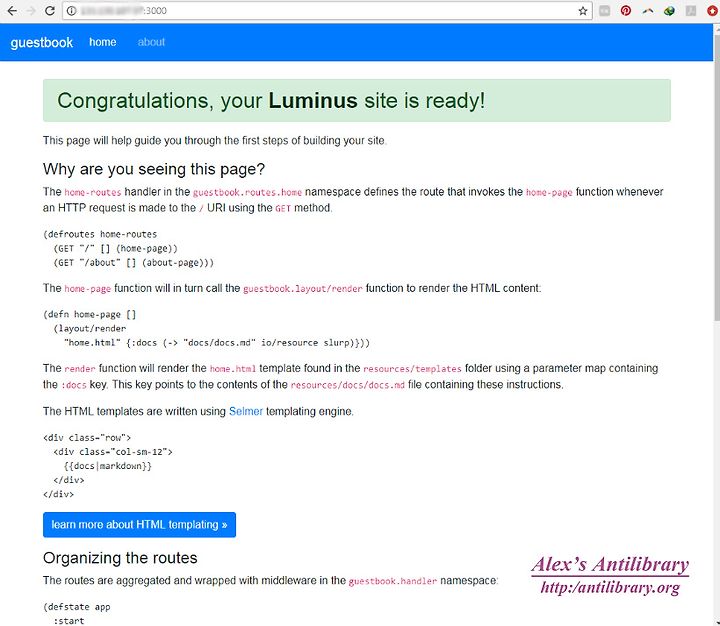The width and height of the screenshot is (720, 626).
Task: Click the resources/templates inline code
Action: coord(412,368)
